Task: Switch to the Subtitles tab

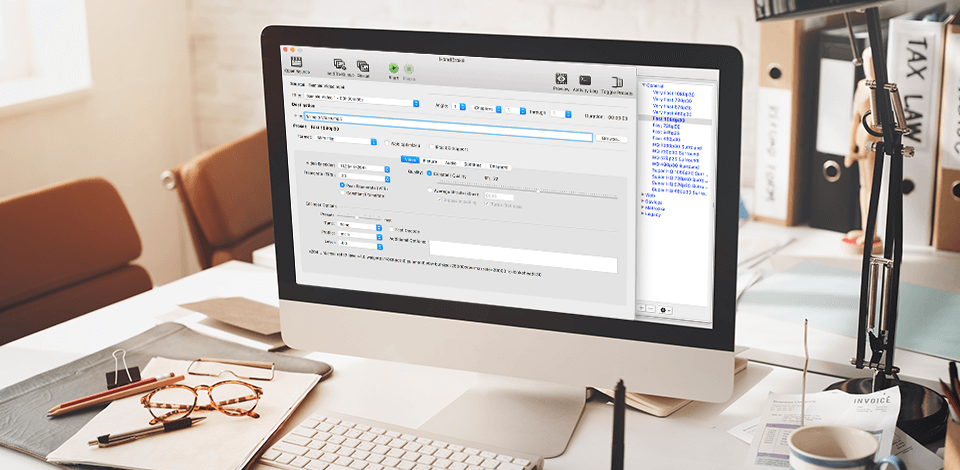Action: [473, 165]
